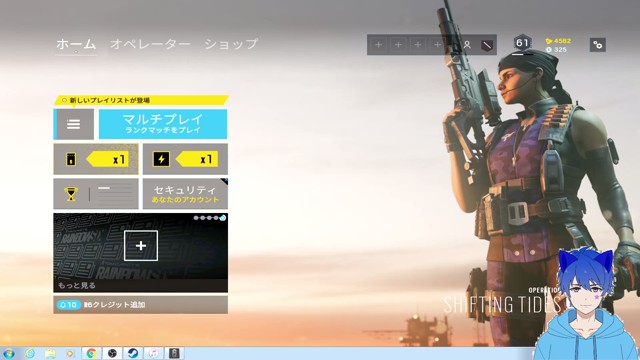Open the playlist menu hamburger icon
640x360 pixels.
[x=74, y=124]
